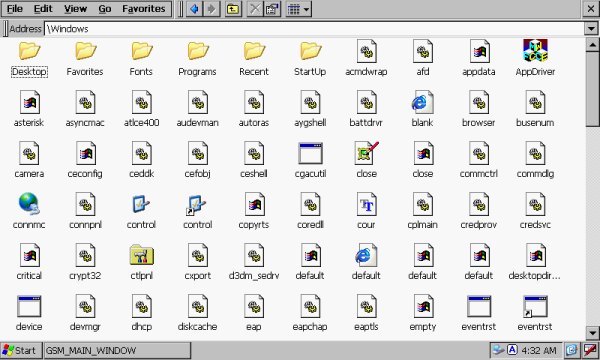
Task: Click the taskbar clock 4:32 AM
Action: point(539,350)
